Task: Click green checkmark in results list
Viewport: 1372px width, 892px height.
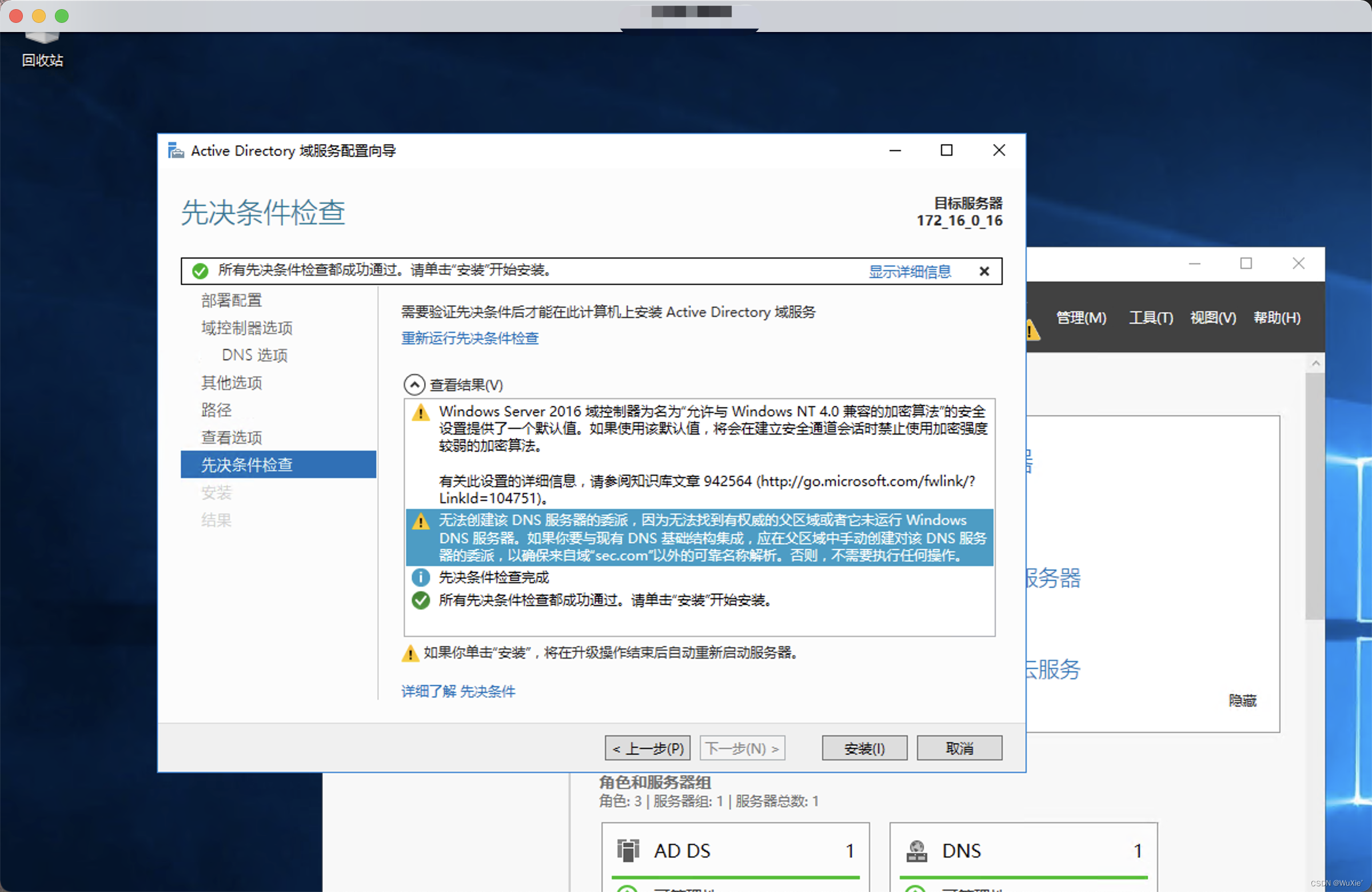Action: click(x=421, y=600)
